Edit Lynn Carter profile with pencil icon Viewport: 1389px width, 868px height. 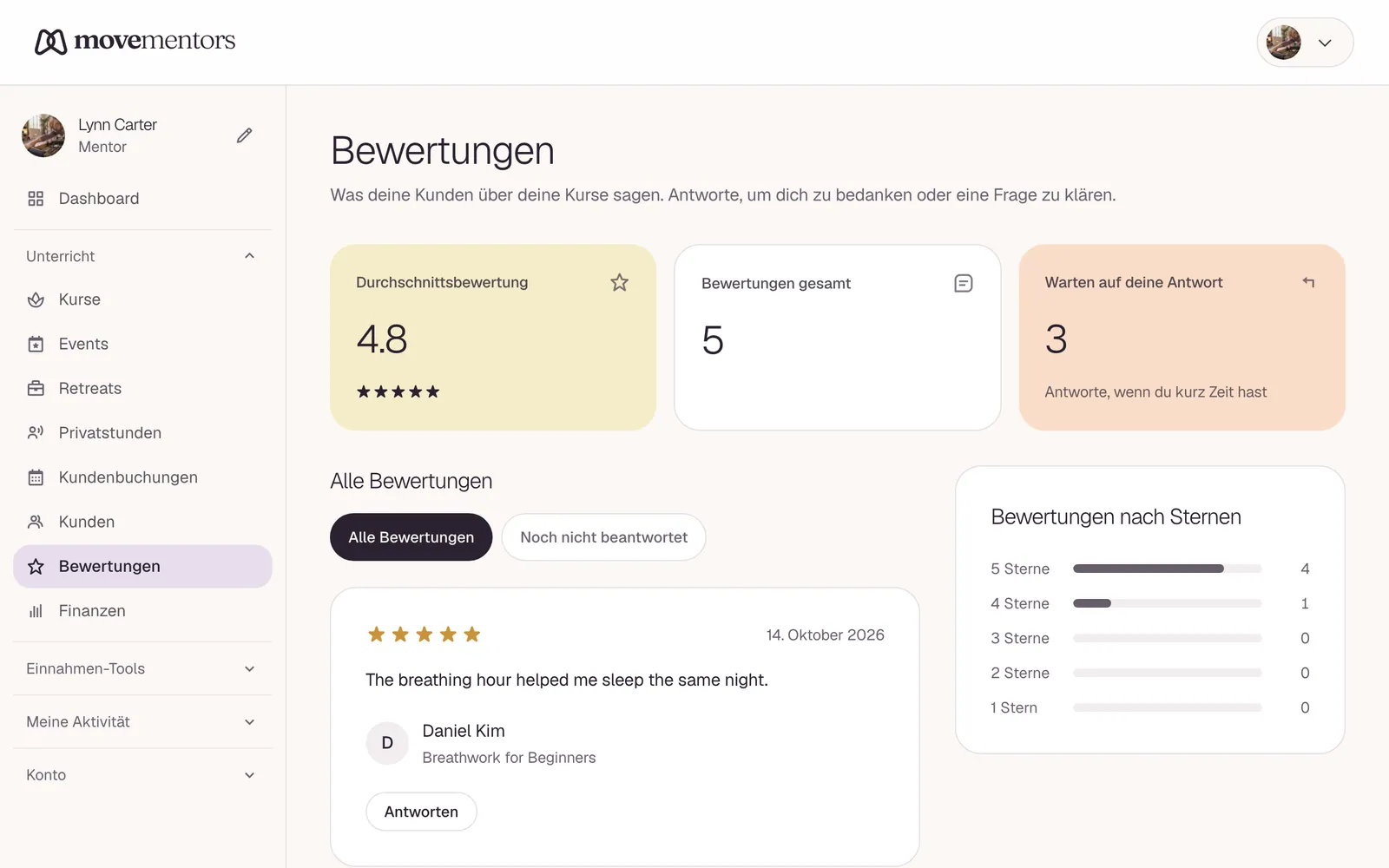[x=245, y=135]
